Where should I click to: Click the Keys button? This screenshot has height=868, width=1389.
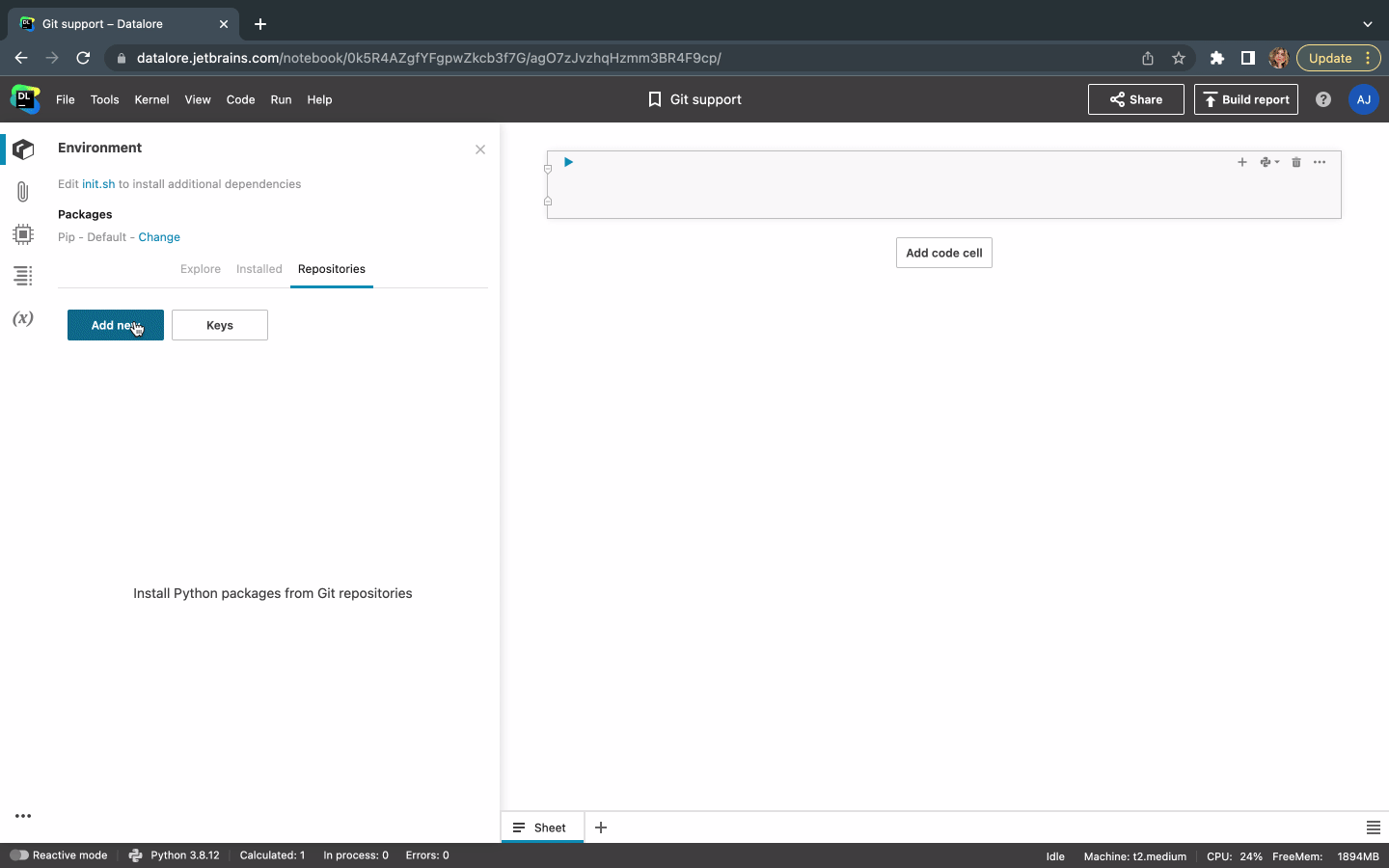click(x=220, y=325)
